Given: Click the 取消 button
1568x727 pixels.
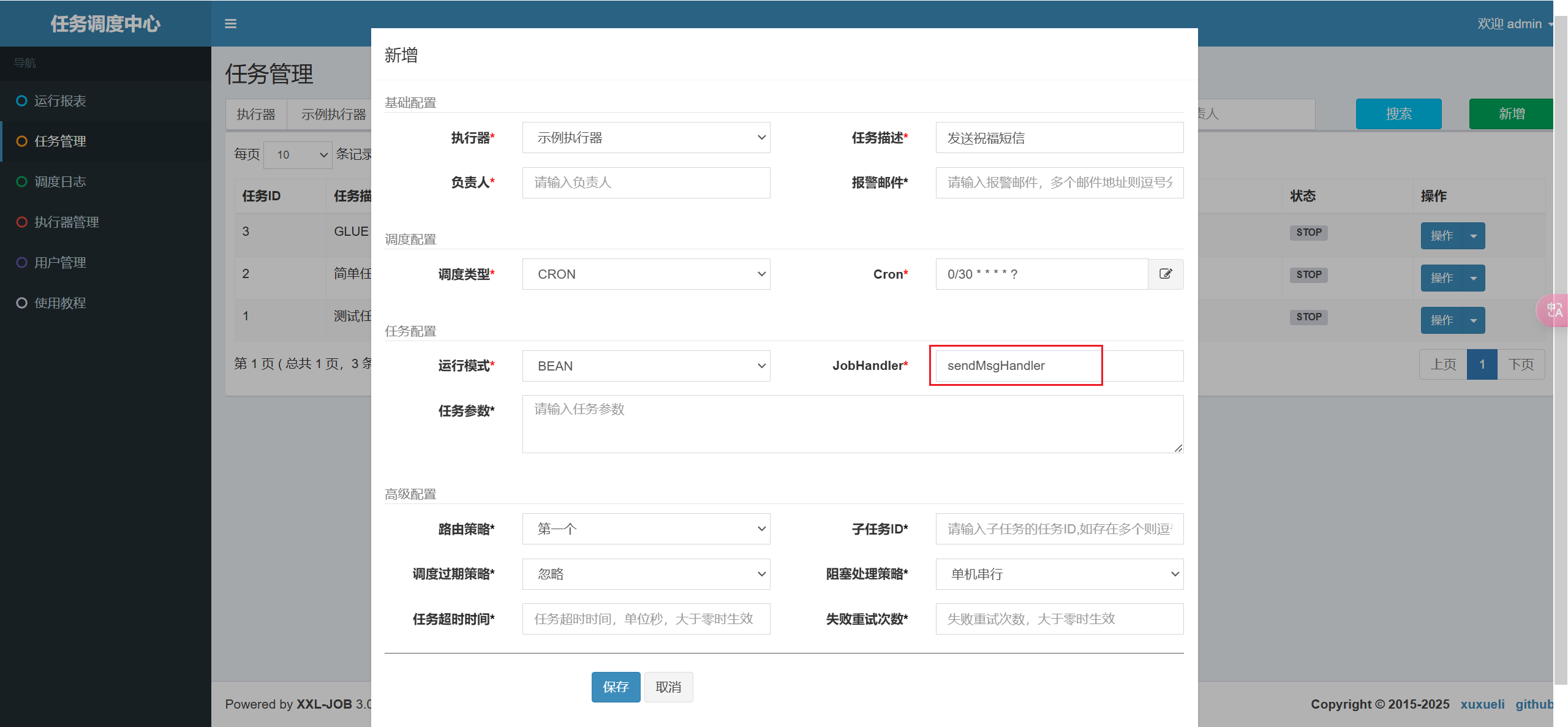Looking at the screenshot, I should tap(668, 687).
